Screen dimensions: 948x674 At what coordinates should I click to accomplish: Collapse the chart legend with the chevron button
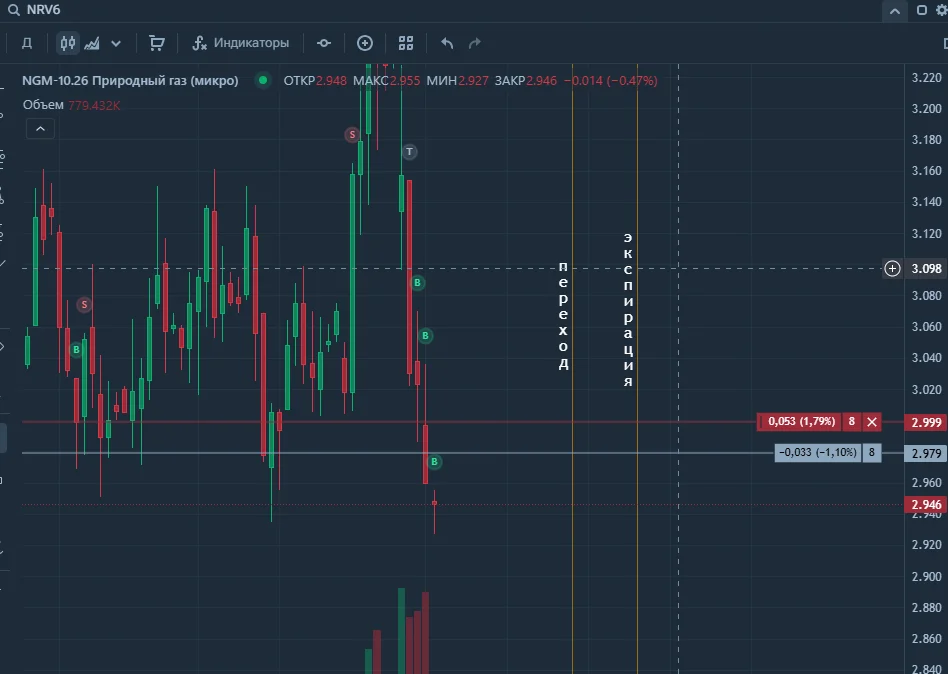(41, 129)
